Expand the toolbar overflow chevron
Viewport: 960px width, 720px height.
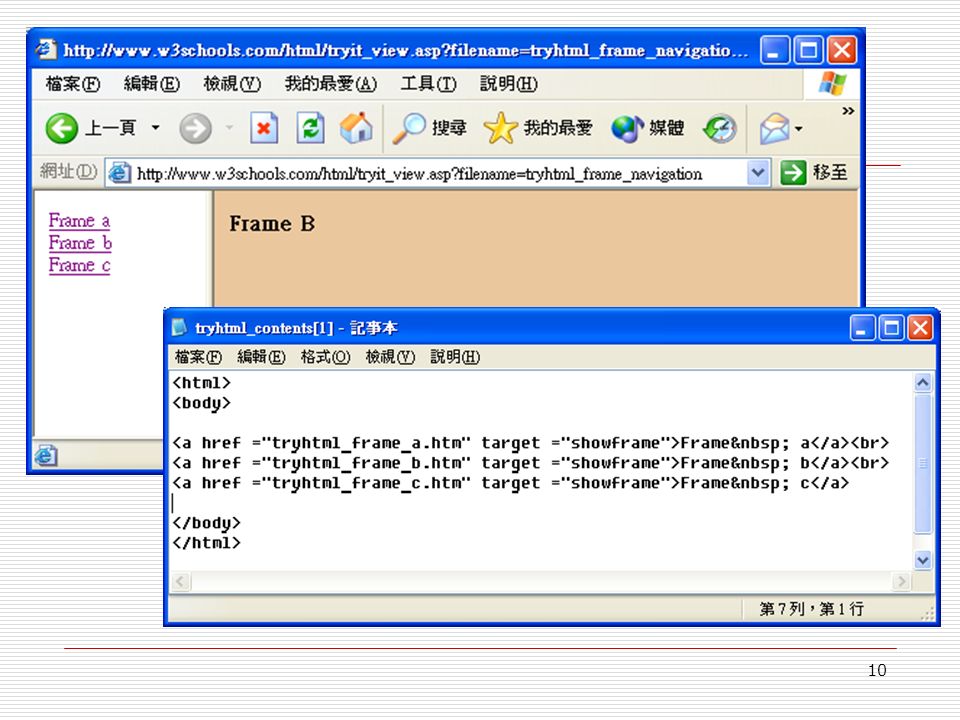click(x=848, y=111)
